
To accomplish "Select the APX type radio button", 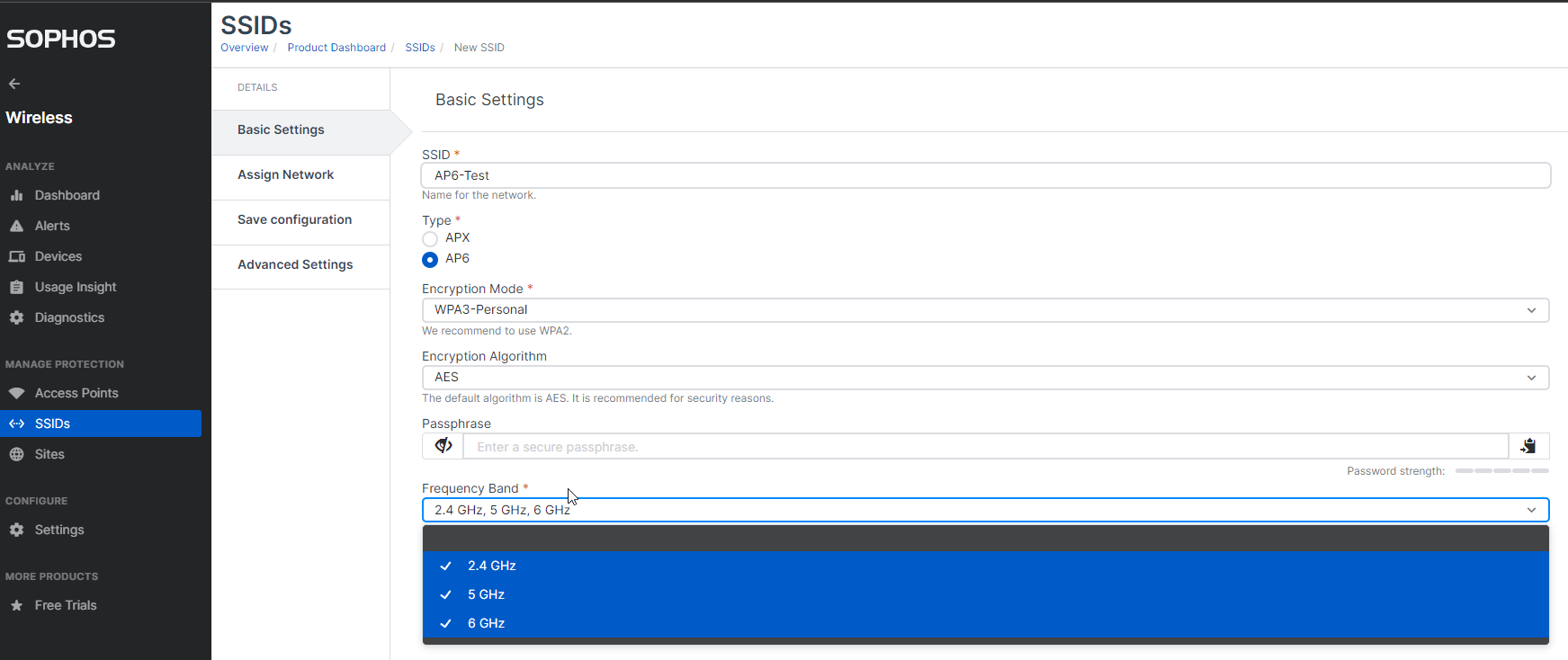I will click(430, 238).
